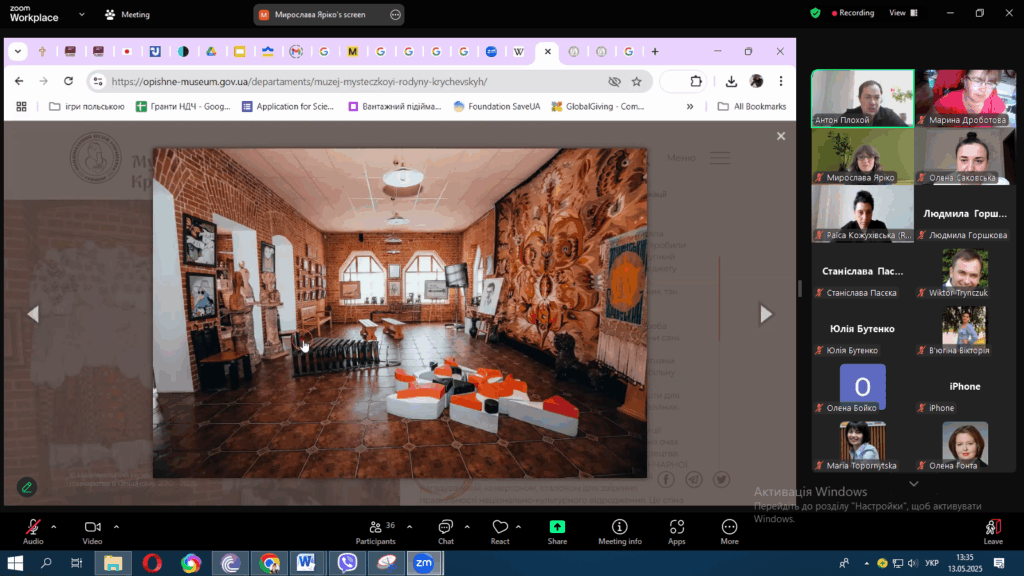Open the View layout dropdown
Viewport: 1024px width, 576px height.
tap(902, 13)
